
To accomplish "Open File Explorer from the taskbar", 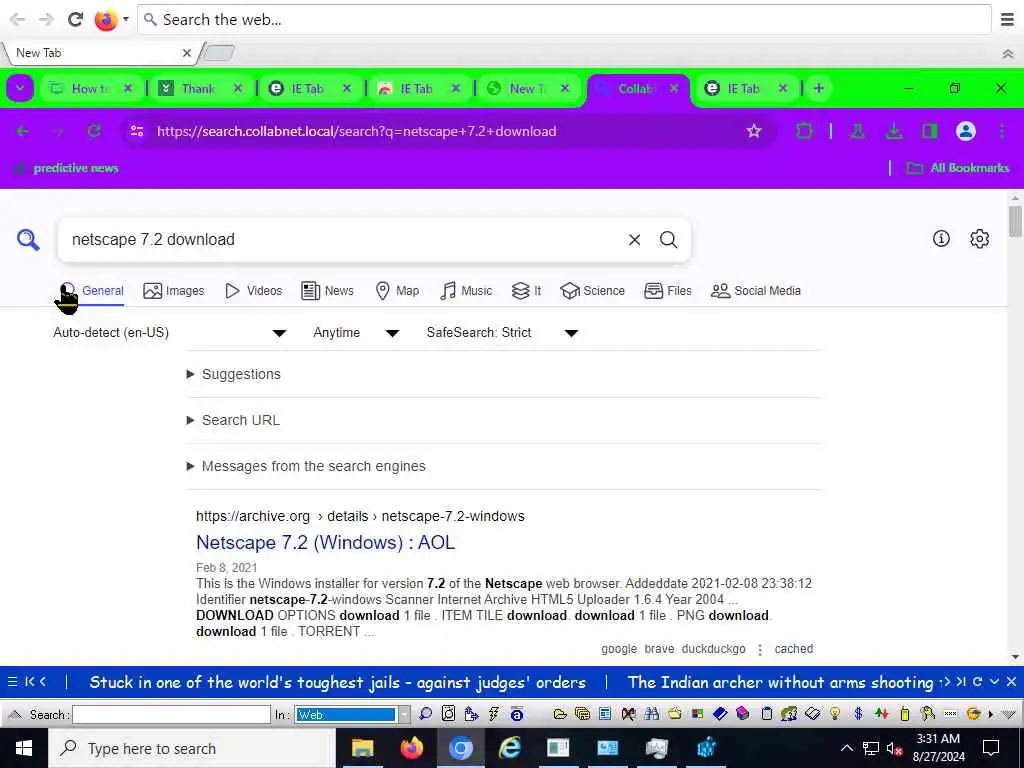I will (x=362, y=748).
